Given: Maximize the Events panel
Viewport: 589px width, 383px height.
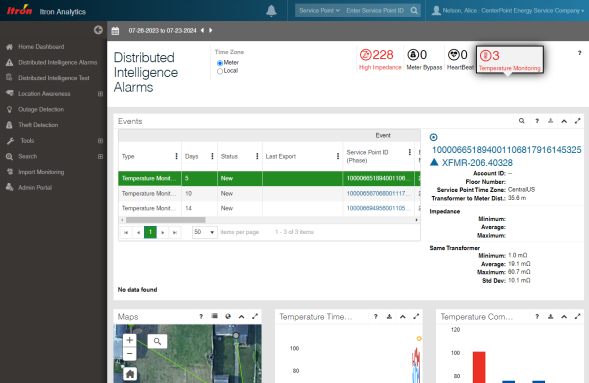Looking at the screenshot, I should tap(577, 121).
